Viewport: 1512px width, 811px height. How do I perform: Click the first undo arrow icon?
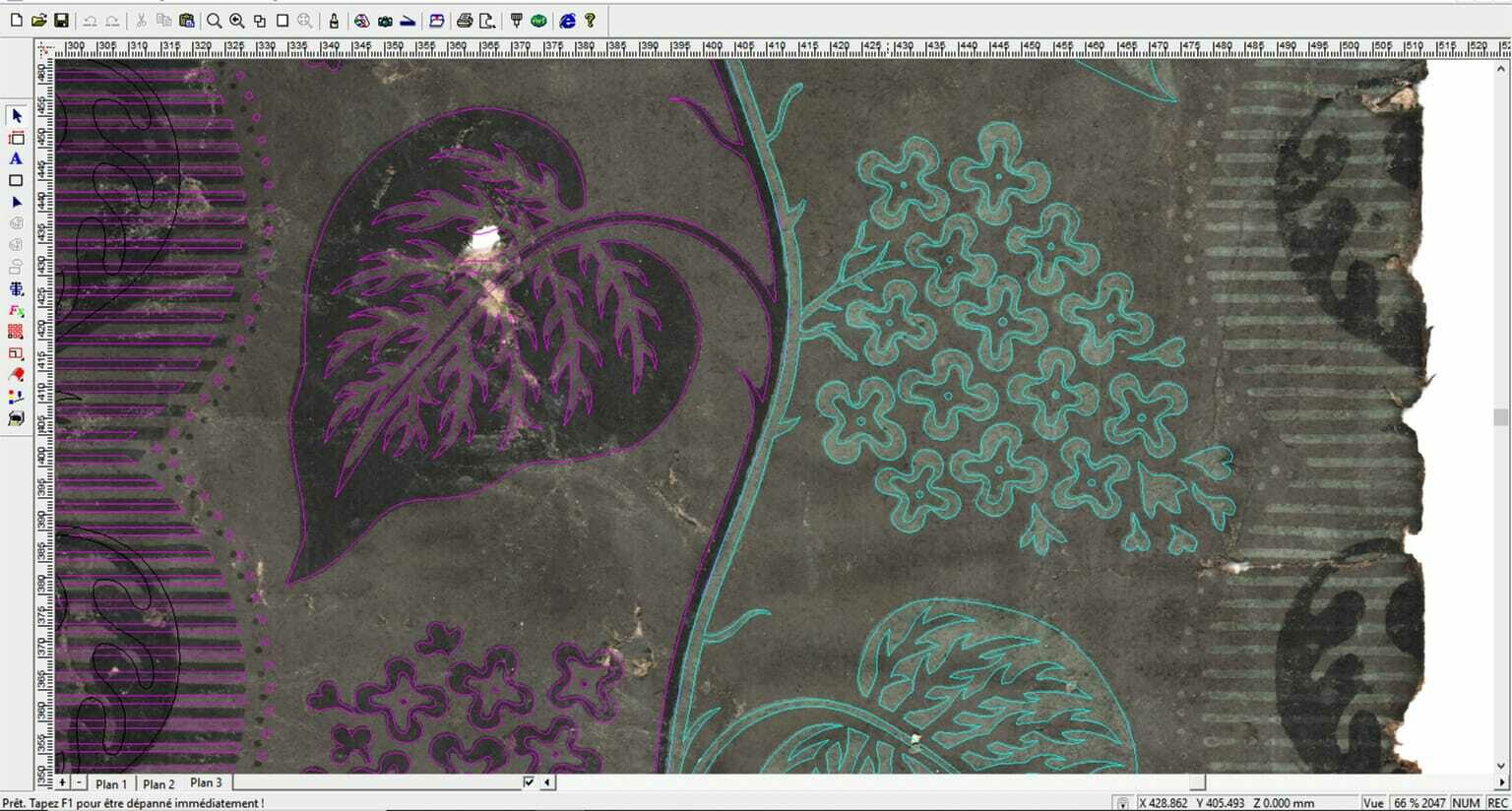tap(91, 21)
